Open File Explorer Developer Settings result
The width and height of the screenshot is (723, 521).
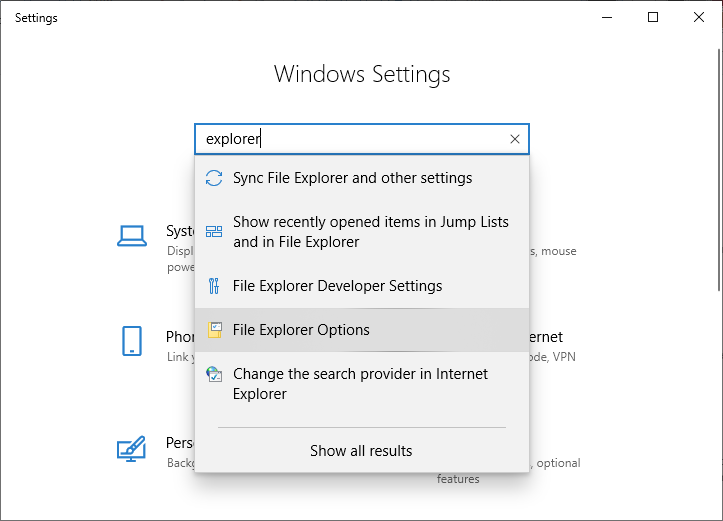362,286
